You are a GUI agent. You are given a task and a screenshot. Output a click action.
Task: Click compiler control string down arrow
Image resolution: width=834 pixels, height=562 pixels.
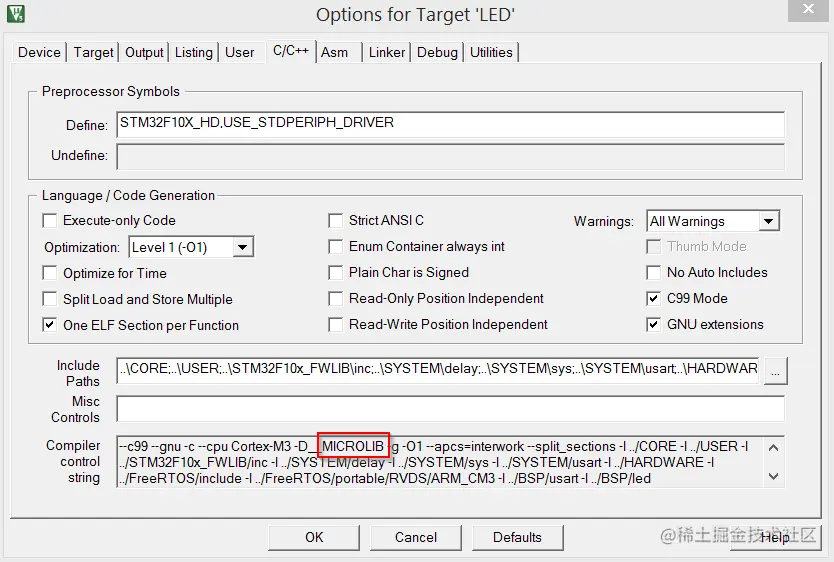tap(773, 476)
